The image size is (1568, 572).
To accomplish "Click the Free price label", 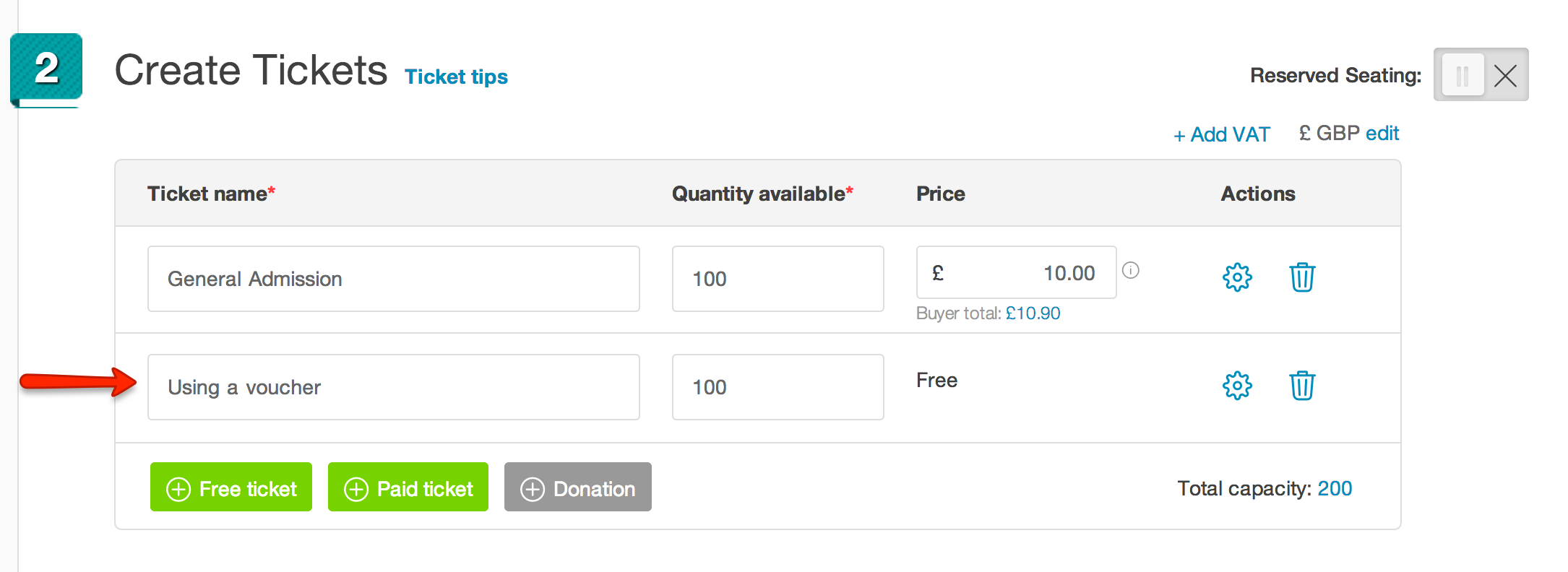I will pos(936,380).
